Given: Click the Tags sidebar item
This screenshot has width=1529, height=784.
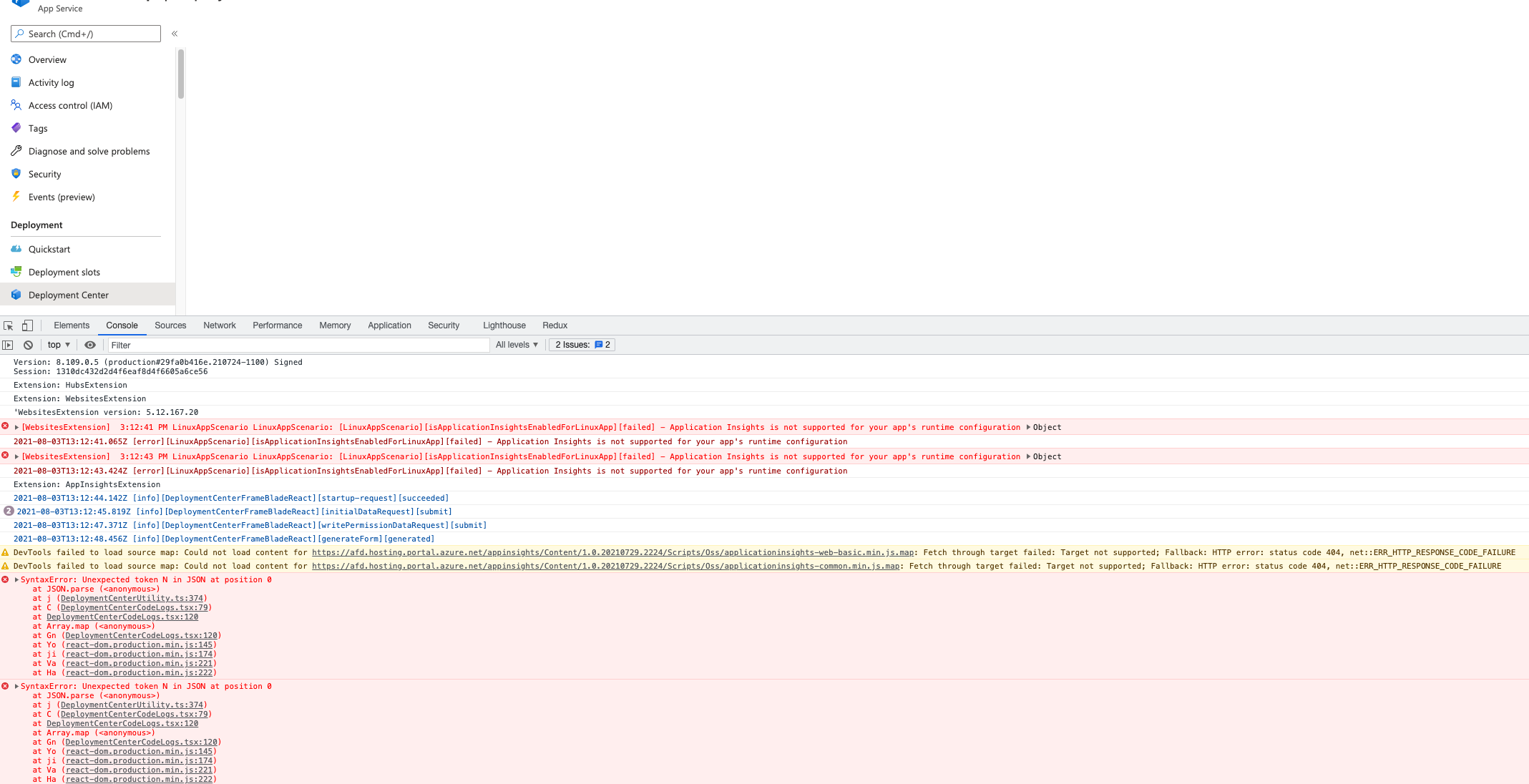Looking at the screenshot, I should point(38,128).
